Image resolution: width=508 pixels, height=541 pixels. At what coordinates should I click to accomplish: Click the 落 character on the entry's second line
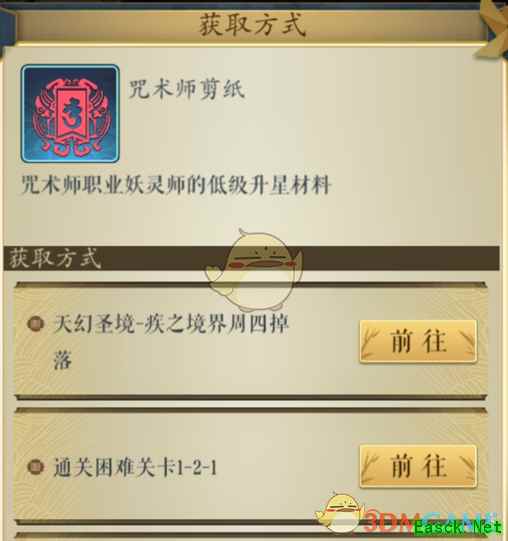[62, 360]
